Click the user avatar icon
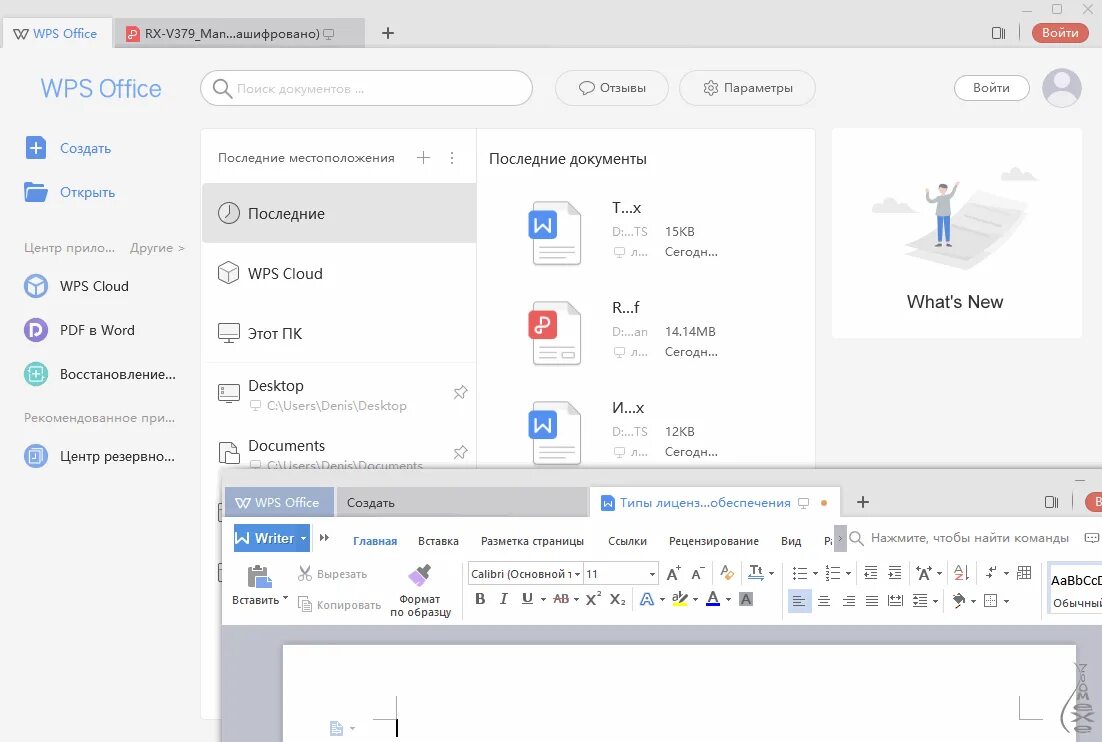1102x742 pixels. 1061,88
